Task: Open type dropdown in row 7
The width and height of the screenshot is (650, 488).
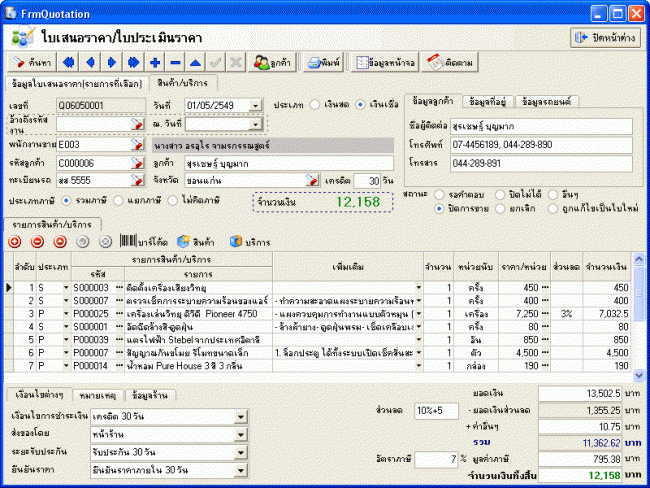Action: [x=66, y=366]
